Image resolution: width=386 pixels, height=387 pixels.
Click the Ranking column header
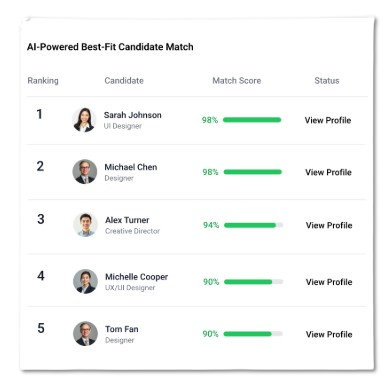click(43, 81)
